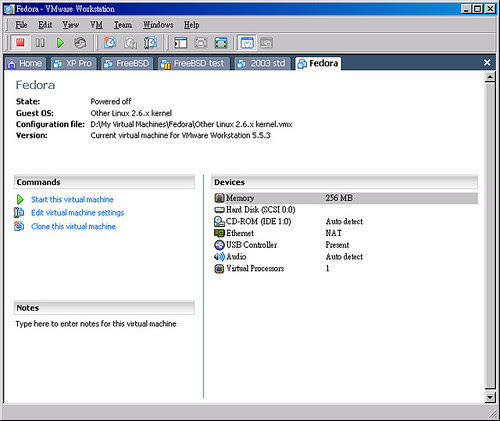The image size is (500, 421).
Task: Open the VM menu
Action: tap(96, 25)
